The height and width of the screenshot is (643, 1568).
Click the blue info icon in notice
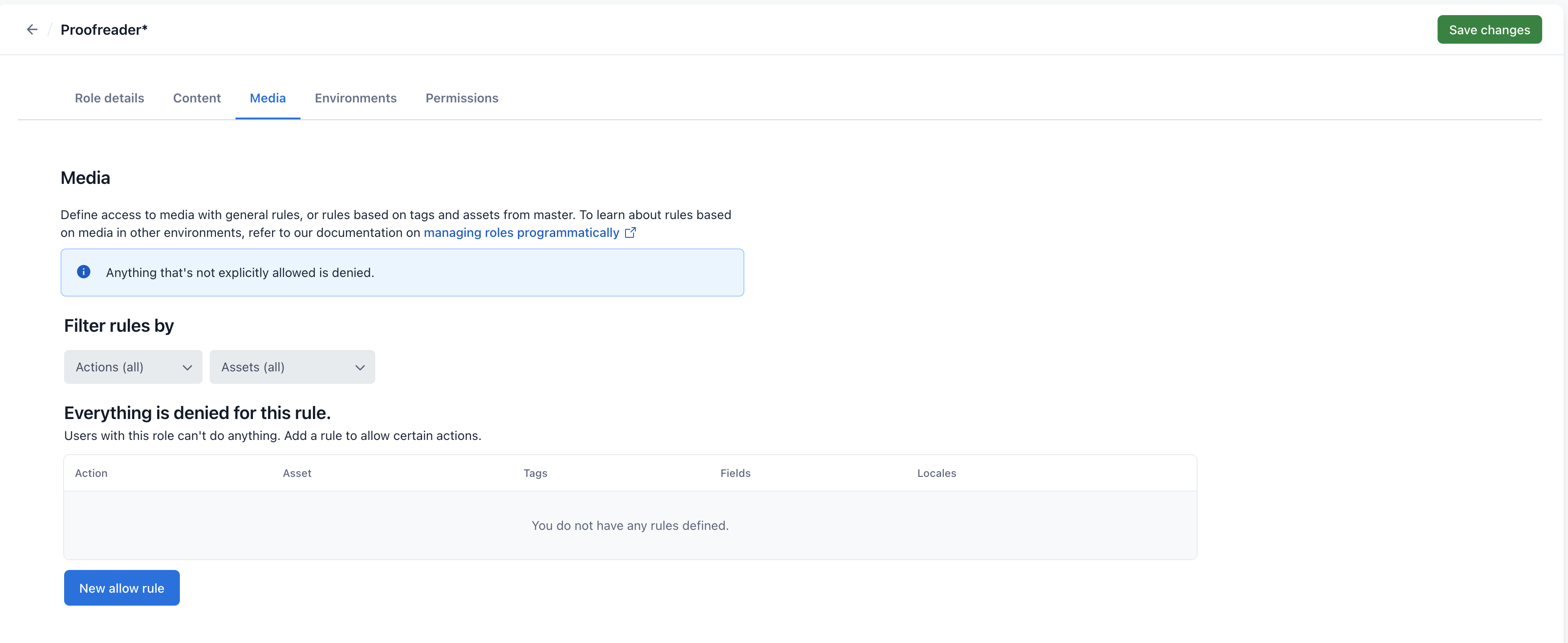[x=83, y=272]
